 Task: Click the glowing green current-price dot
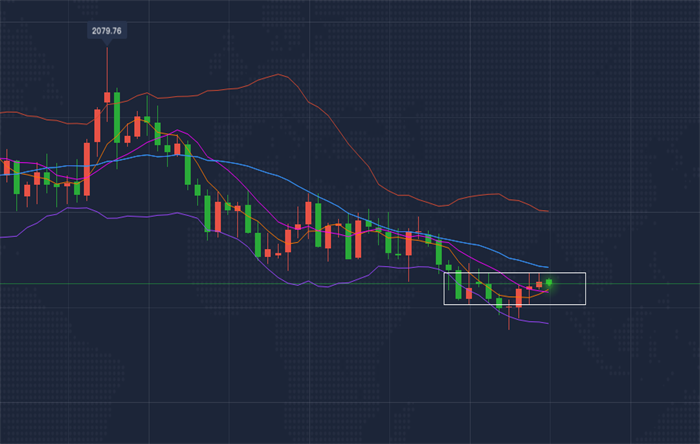(549, 283)
